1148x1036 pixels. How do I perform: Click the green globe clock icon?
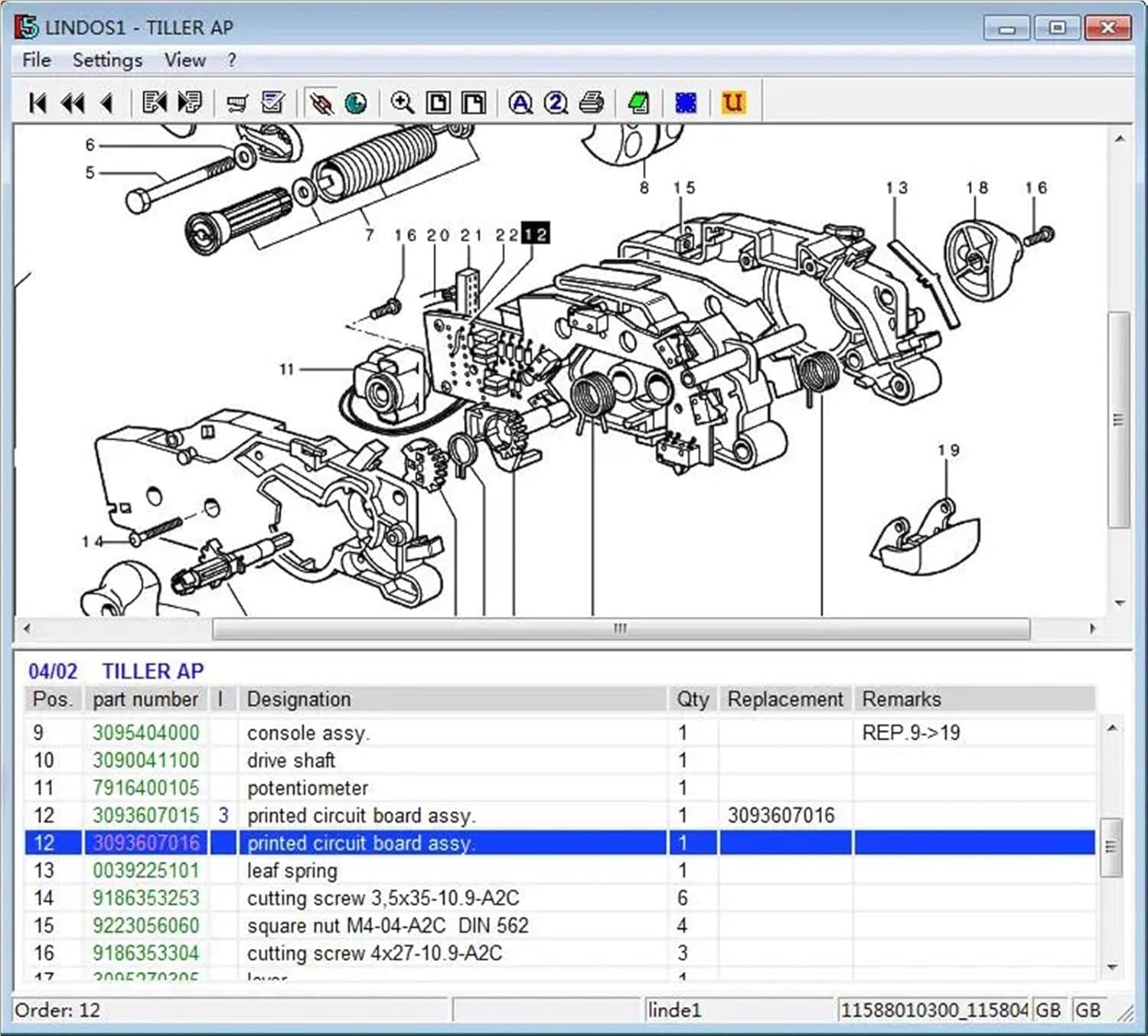pyautogui.click(x=356, y=103)
